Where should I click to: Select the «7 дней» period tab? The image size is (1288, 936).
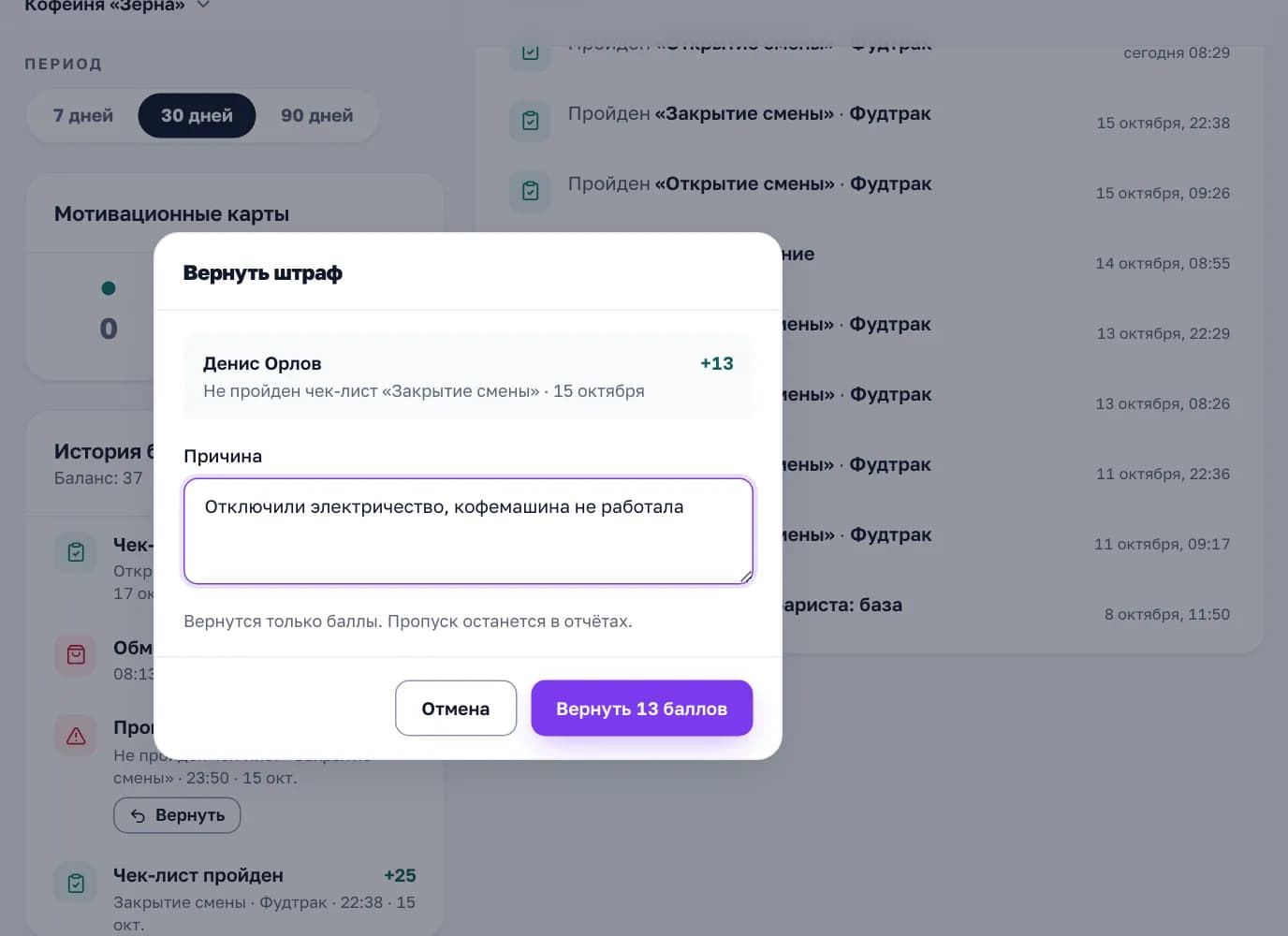83,116
